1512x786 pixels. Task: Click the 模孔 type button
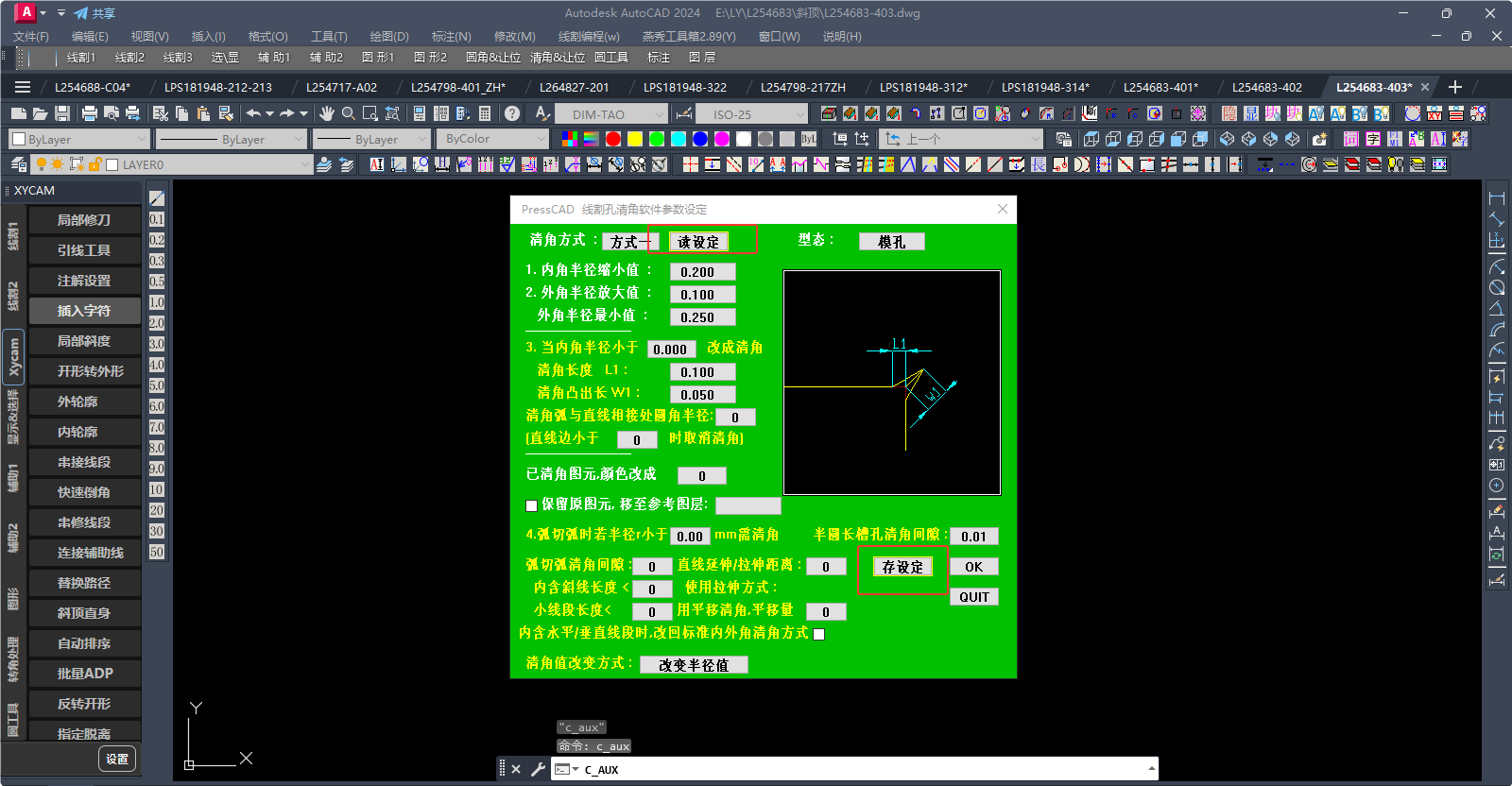coord(891,242)
